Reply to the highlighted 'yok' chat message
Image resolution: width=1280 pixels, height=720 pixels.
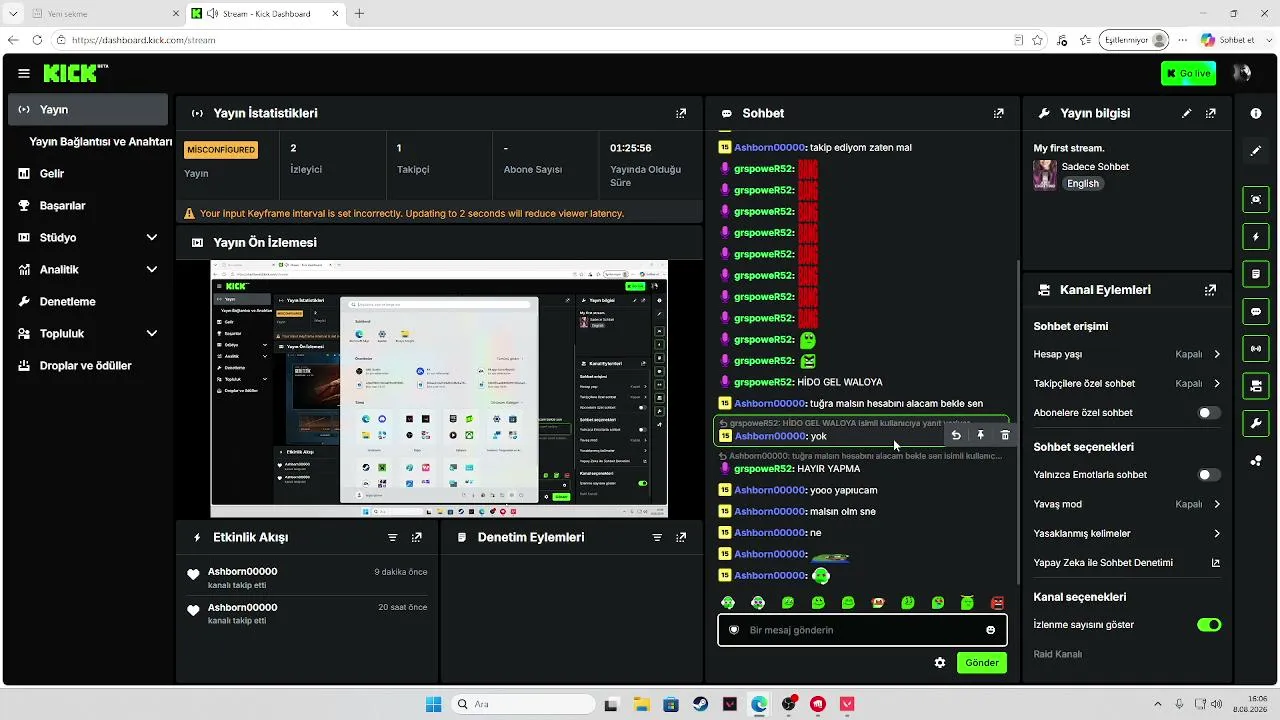tap(956, 435)
